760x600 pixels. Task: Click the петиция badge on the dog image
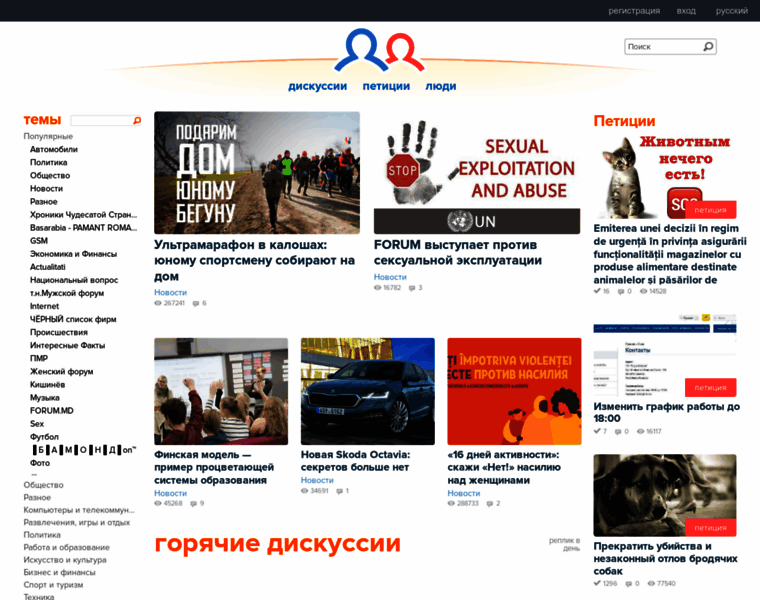(x=711, y=527)
